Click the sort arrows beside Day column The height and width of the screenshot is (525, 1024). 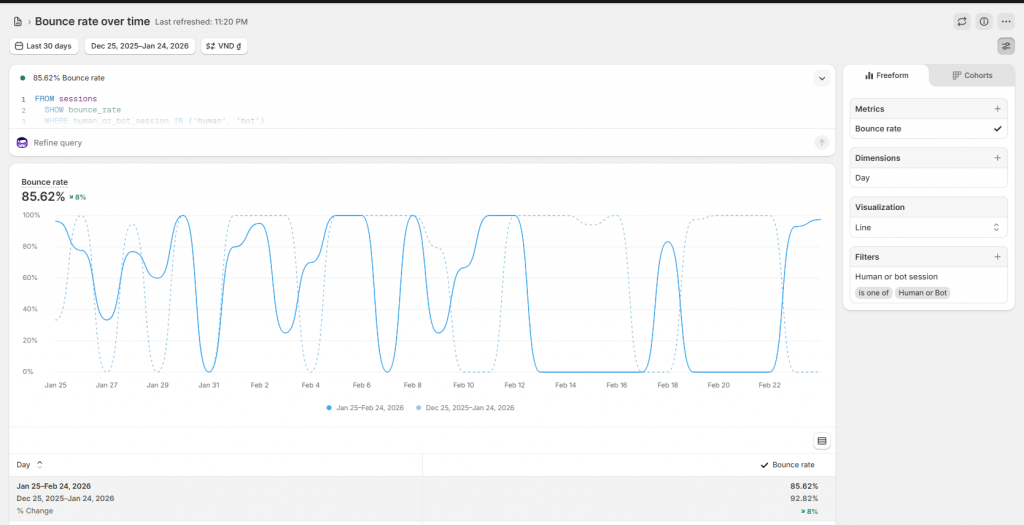click(39, 465)
